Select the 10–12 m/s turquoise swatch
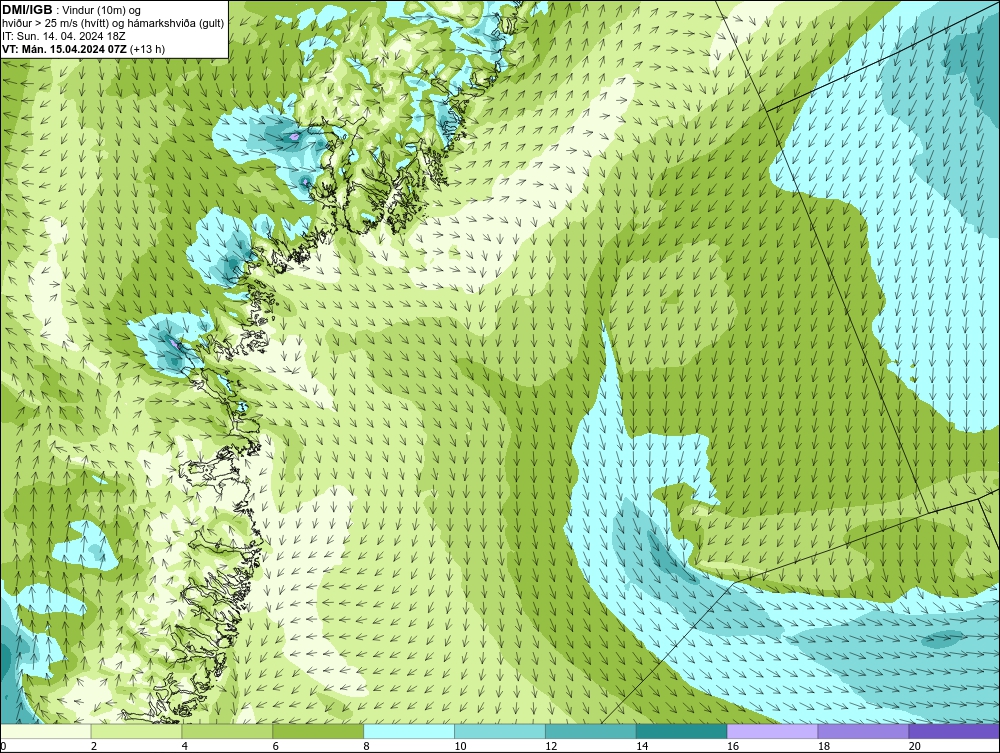Viewport: 1000px width, 753px height. pos(499,731)
